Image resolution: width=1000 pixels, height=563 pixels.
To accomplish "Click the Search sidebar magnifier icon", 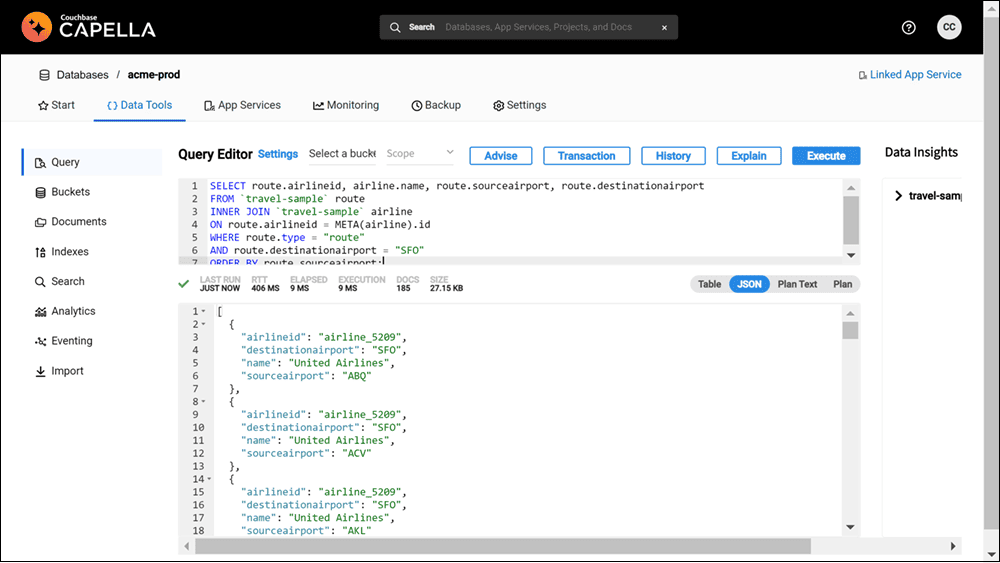I will pyautogui.click(x=40, y=282).
